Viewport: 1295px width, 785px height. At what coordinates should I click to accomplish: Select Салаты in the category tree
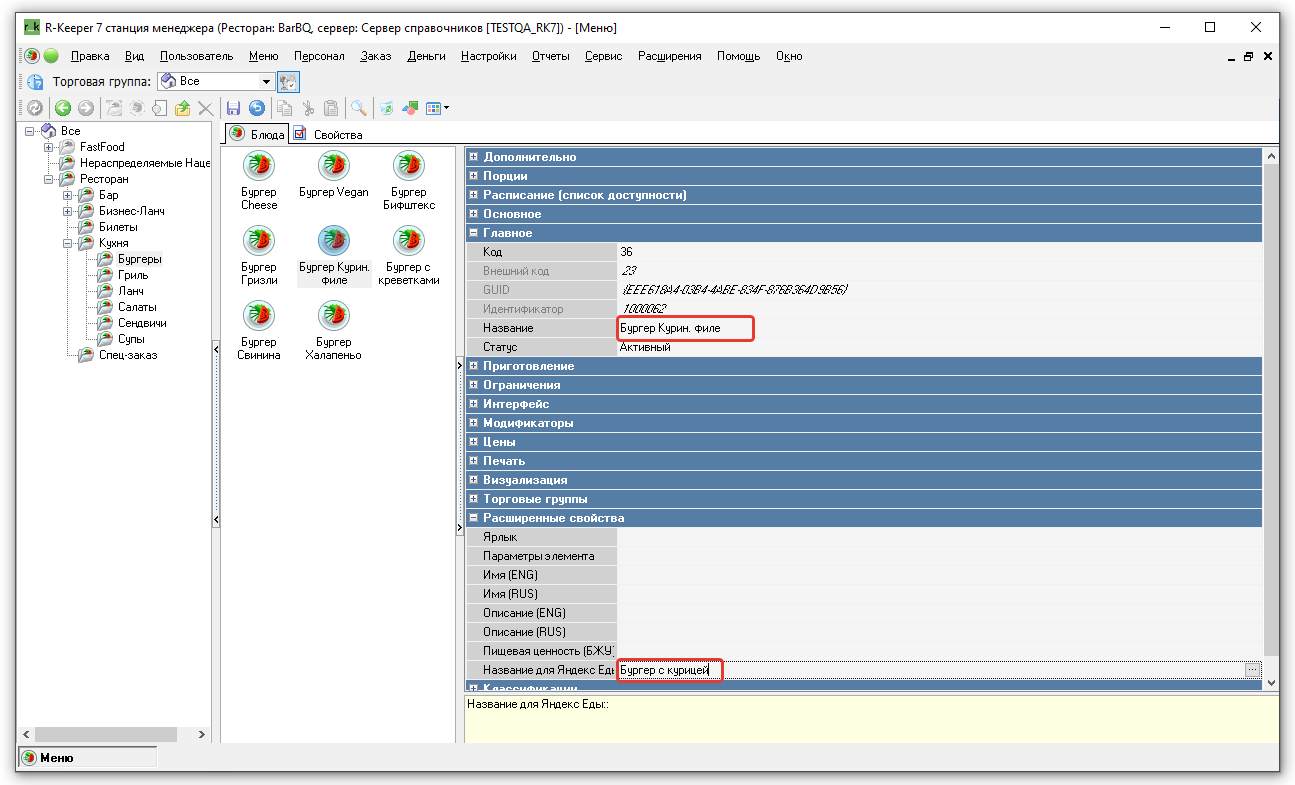[x=137, y=307]
